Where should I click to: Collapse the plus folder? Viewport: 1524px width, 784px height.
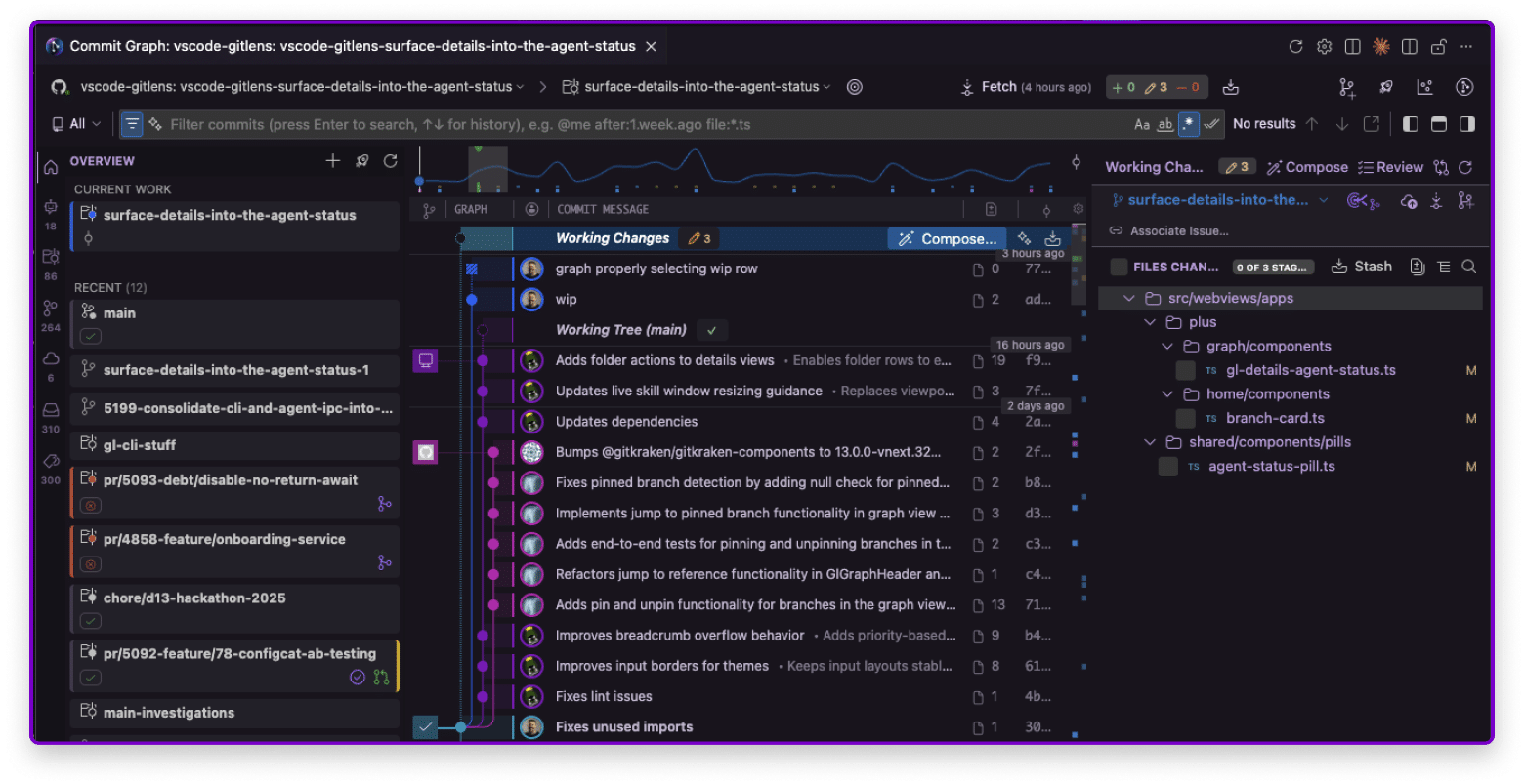(x=1150, y=322)
